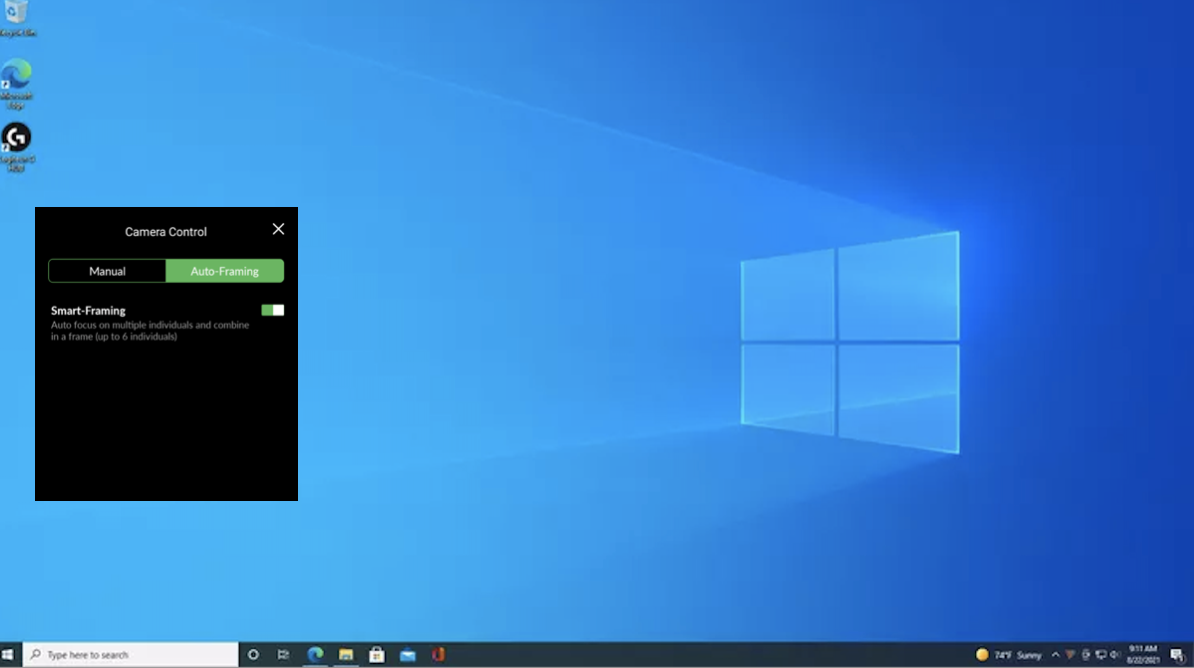
Task: Click the tray icon left of the network icon
Action: (x=1086, y=654)
